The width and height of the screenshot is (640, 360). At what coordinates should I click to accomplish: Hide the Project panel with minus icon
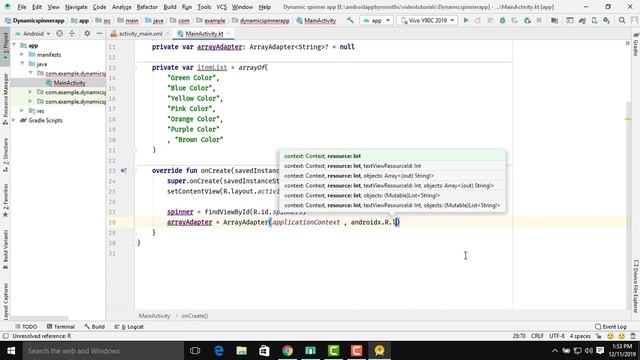pyautogui.click(x=99, y=33)
